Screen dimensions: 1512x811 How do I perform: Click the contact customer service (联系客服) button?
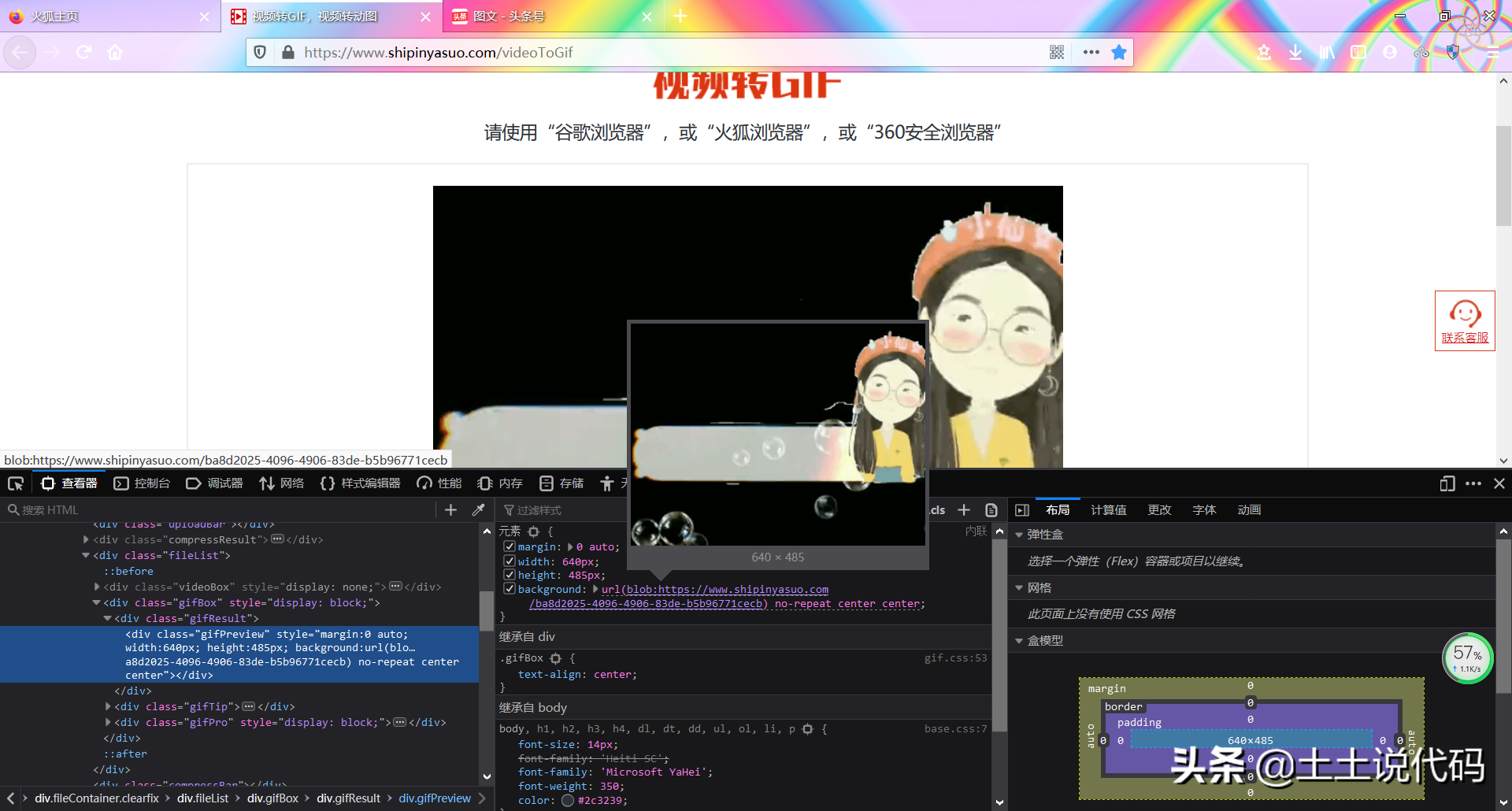(1465, 321)
